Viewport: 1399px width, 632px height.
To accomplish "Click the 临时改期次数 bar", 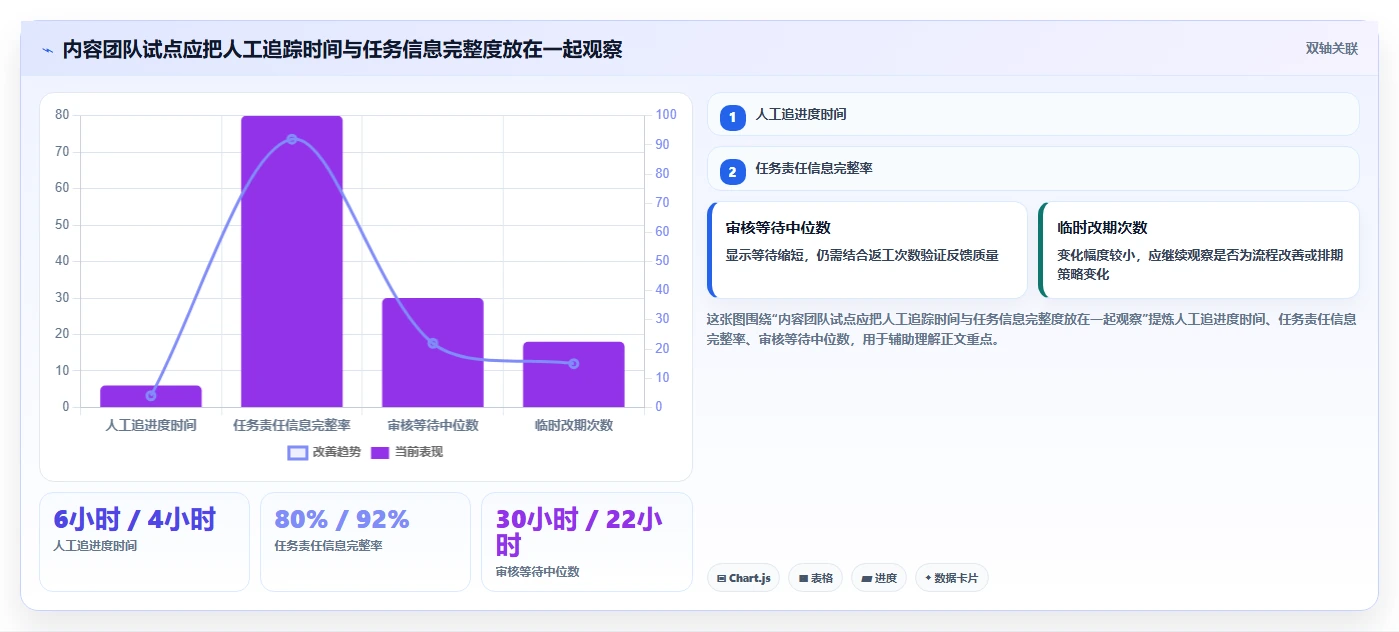I will [574, 374].
